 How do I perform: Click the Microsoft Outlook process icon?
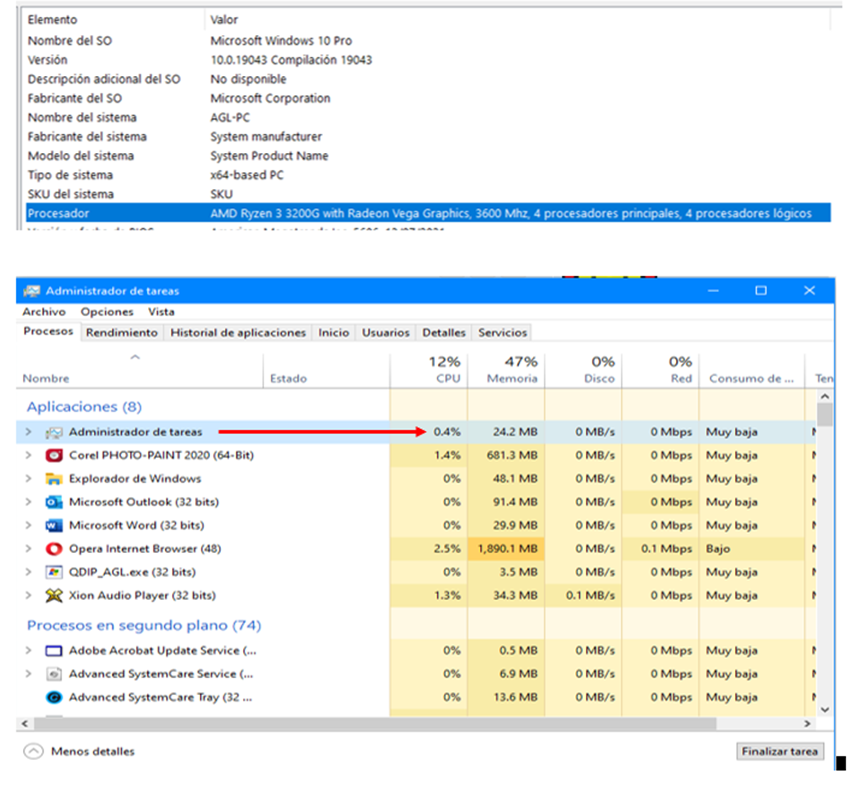pyautogui.click(x=54, y=502)
